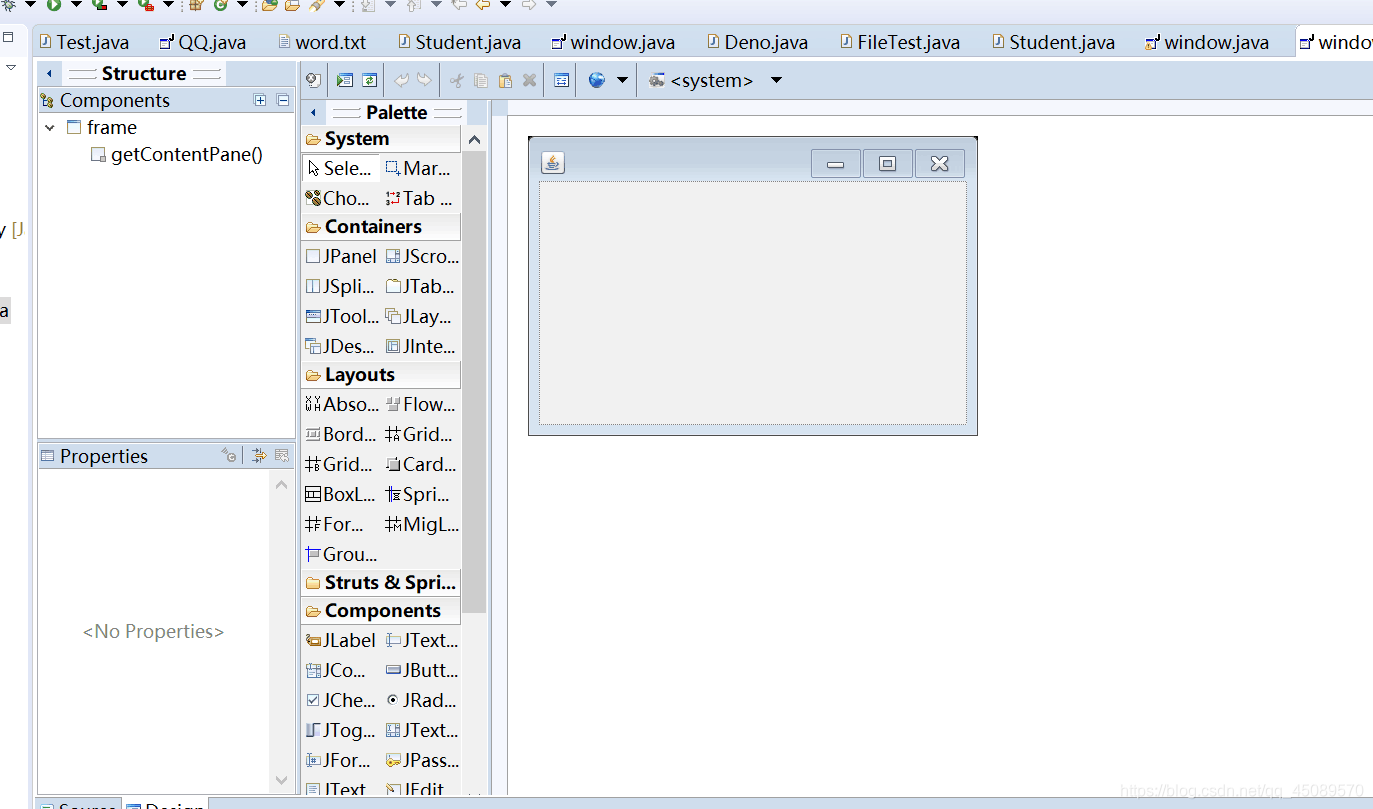
Task: Collapse the Components palette category
Action: [x=380, y=611]
